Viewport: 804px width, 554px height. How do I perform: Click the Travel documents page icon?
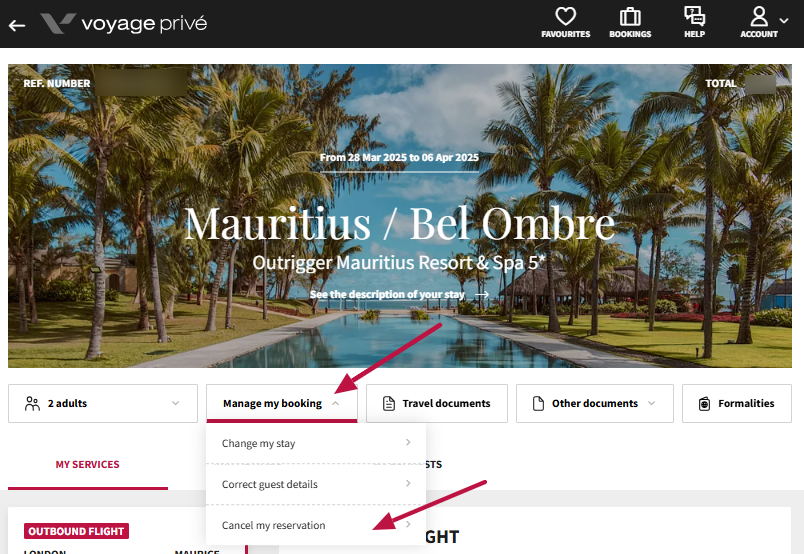click(x=389, y=404)
